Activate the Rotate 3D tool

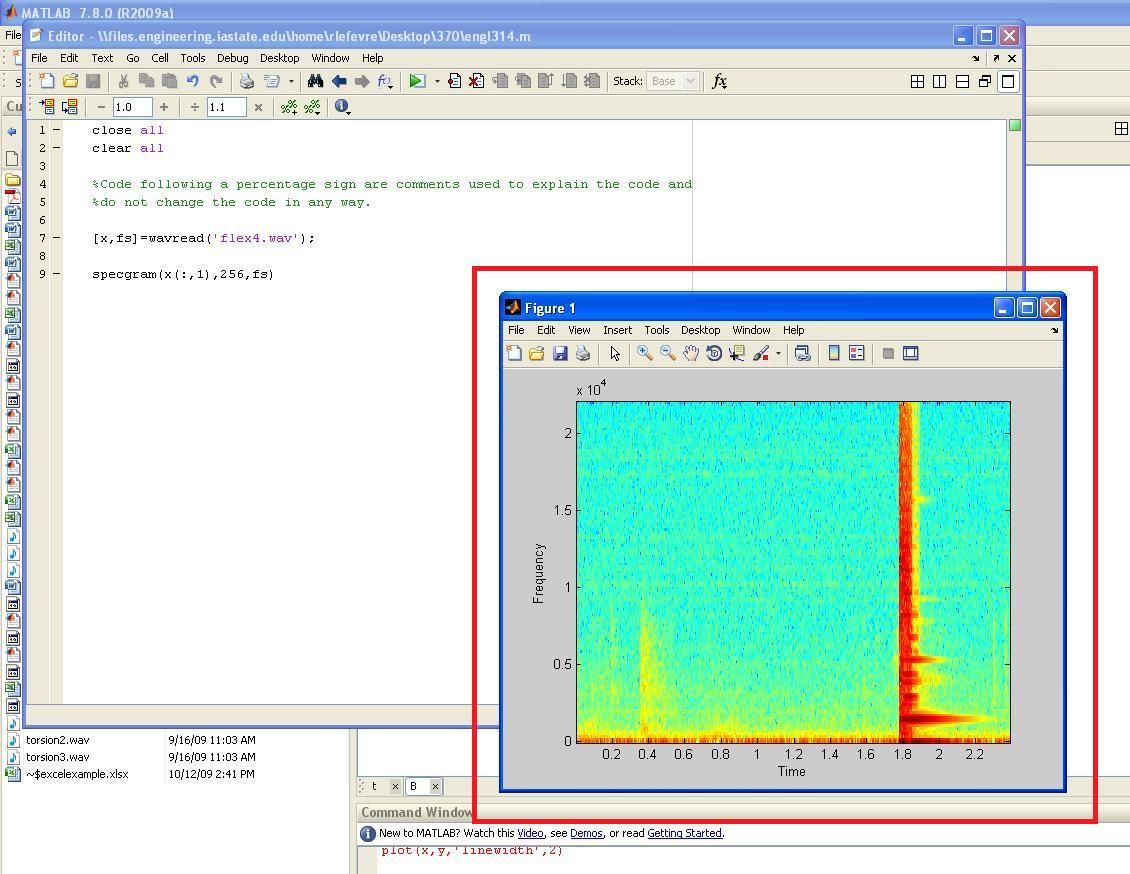(713, 352)
